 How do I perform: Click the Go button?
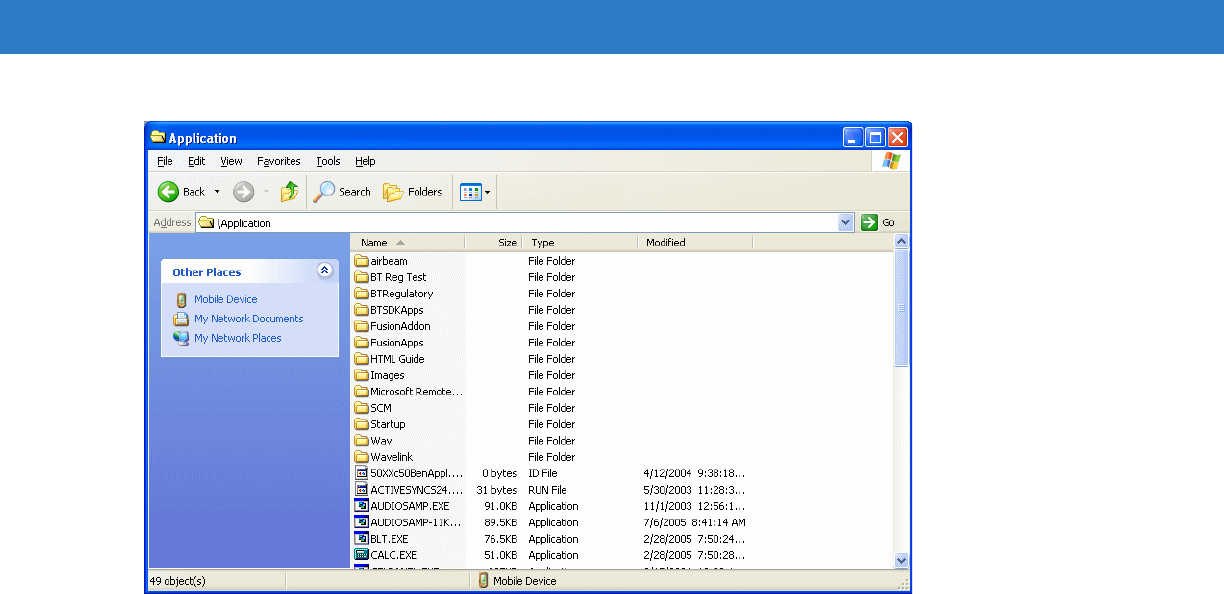tap(878, 223)
